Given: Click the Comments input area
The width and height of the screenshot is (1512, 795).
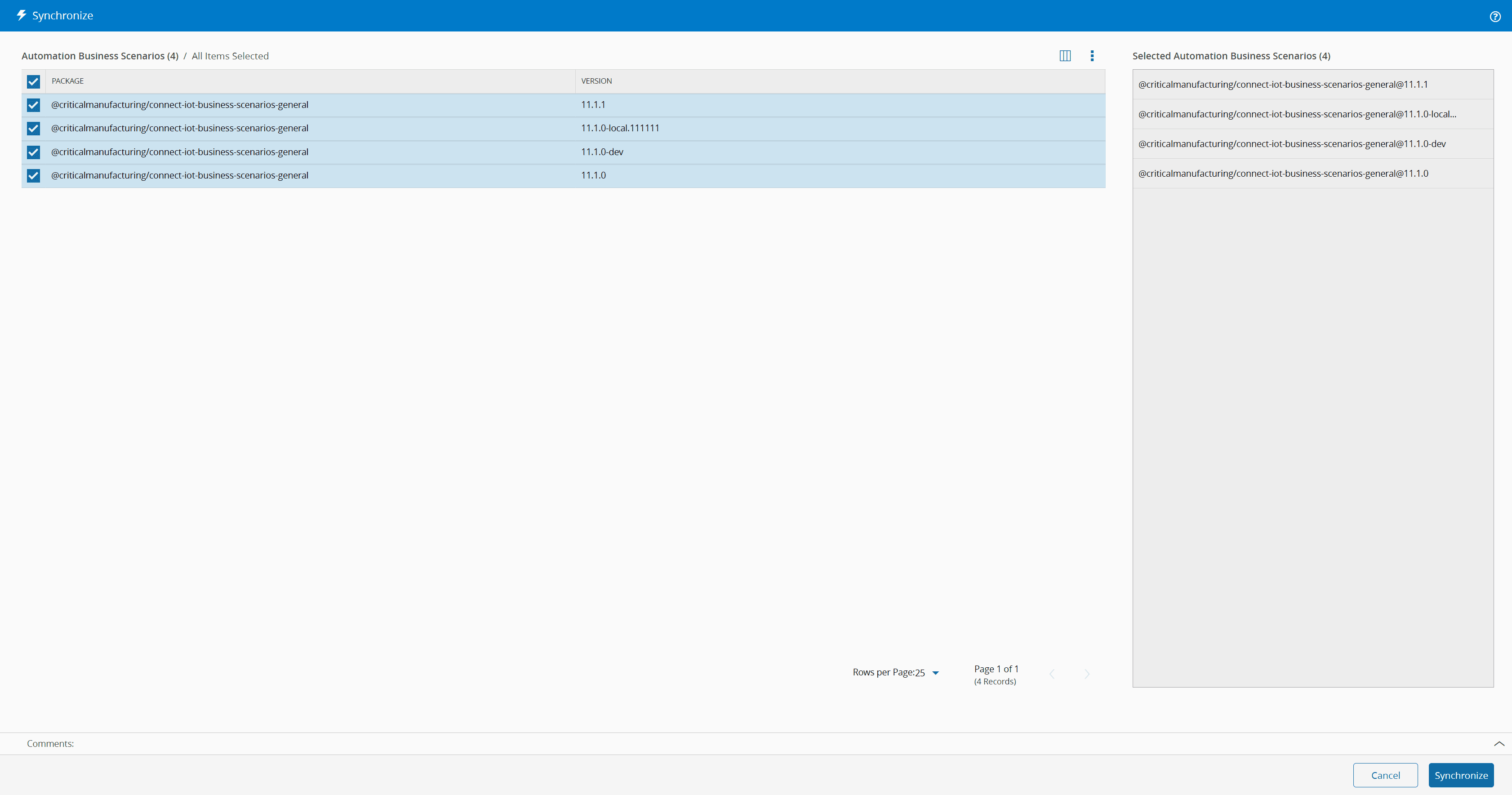Looking at the screenshot, I should click(704, 743).
